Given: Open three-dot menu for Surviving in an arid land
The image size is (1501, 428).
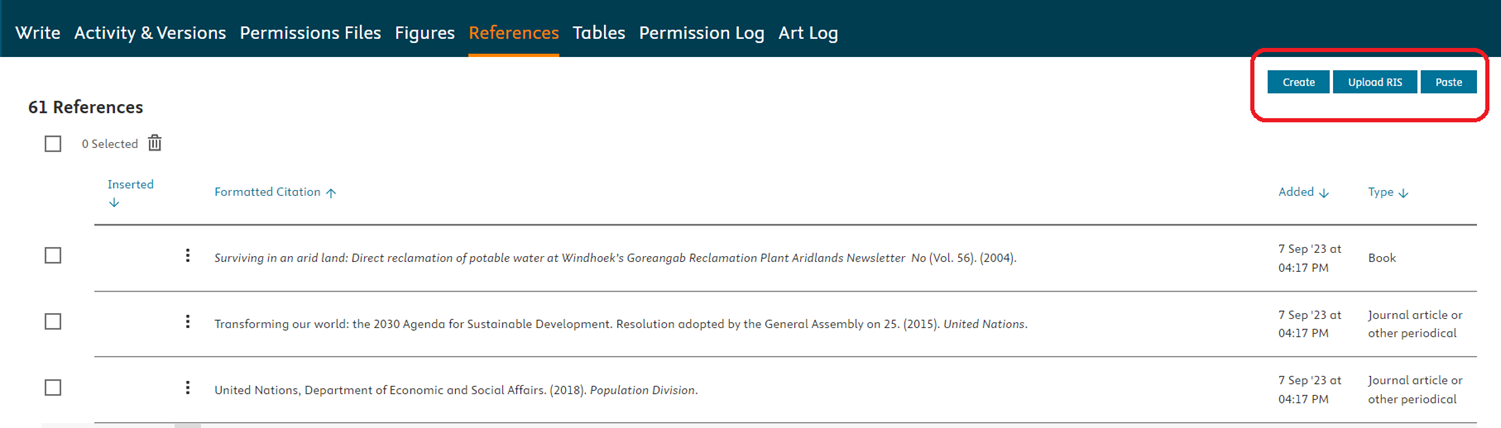Looking at the screenshot, I should pyautogui.click(x=187, y=256).
